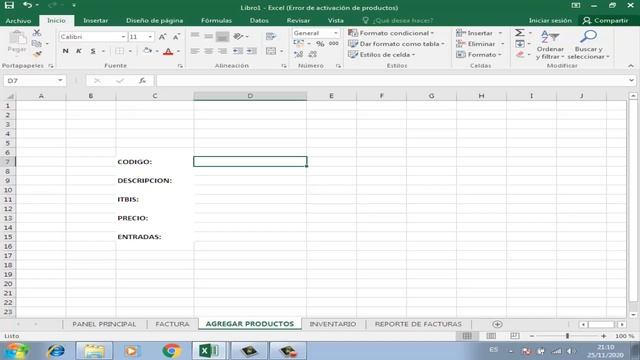
Task: Click the Compartir button
Action: tap(606, 20)
